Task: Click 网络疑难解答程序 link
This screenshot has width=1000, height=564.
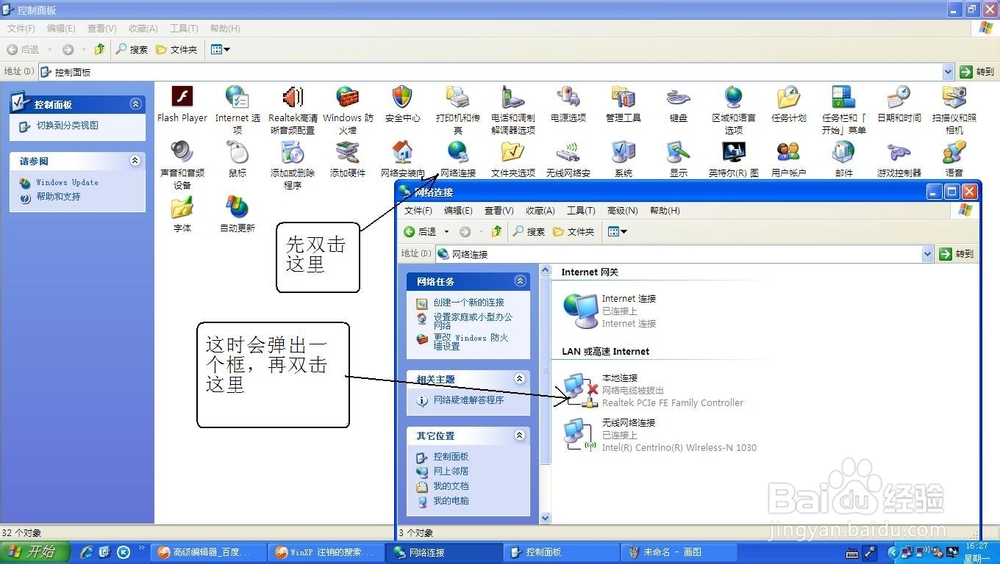Action: tap(468, 400)
